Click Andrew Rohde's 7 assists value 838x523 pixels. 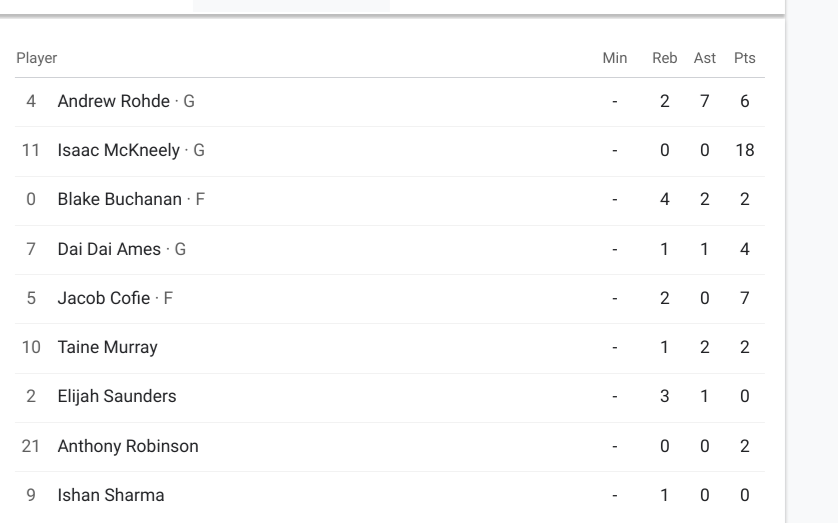click(x=704, y=102)
